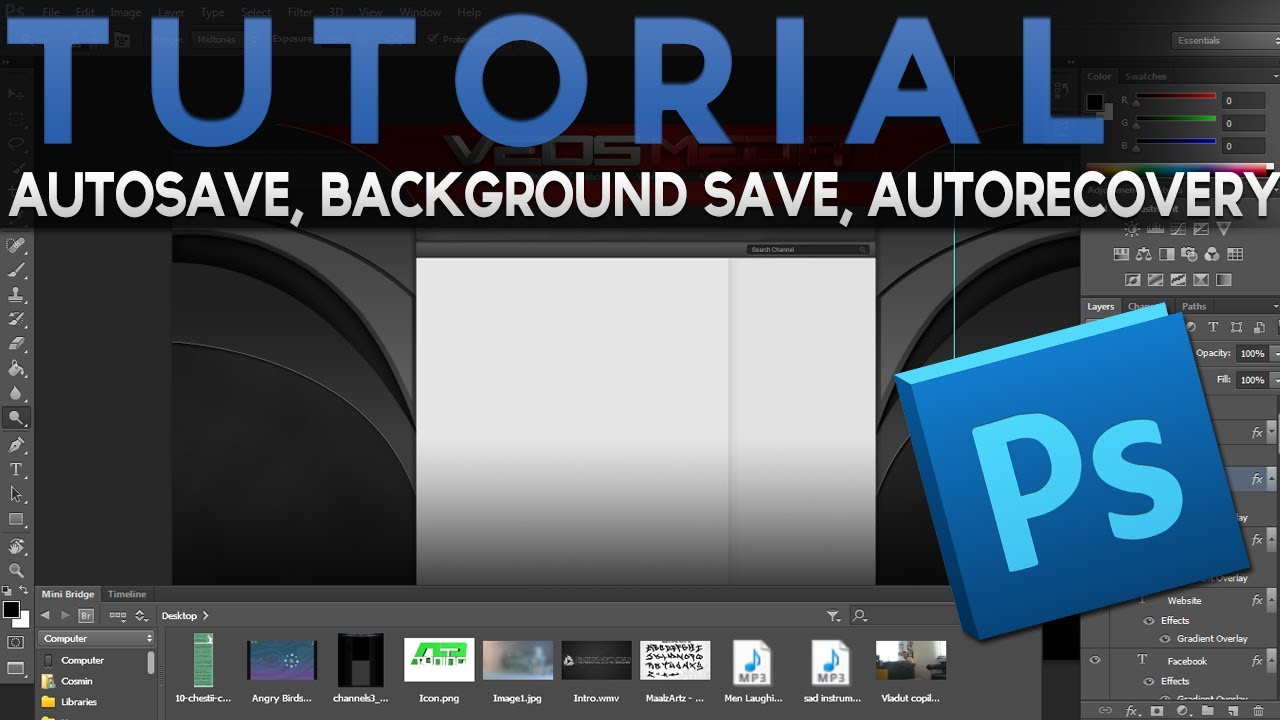Viewport: 1280px width, 720px height.
Task: Hide Gradient Overlay on Website layer
Action: coord(1165,639)
